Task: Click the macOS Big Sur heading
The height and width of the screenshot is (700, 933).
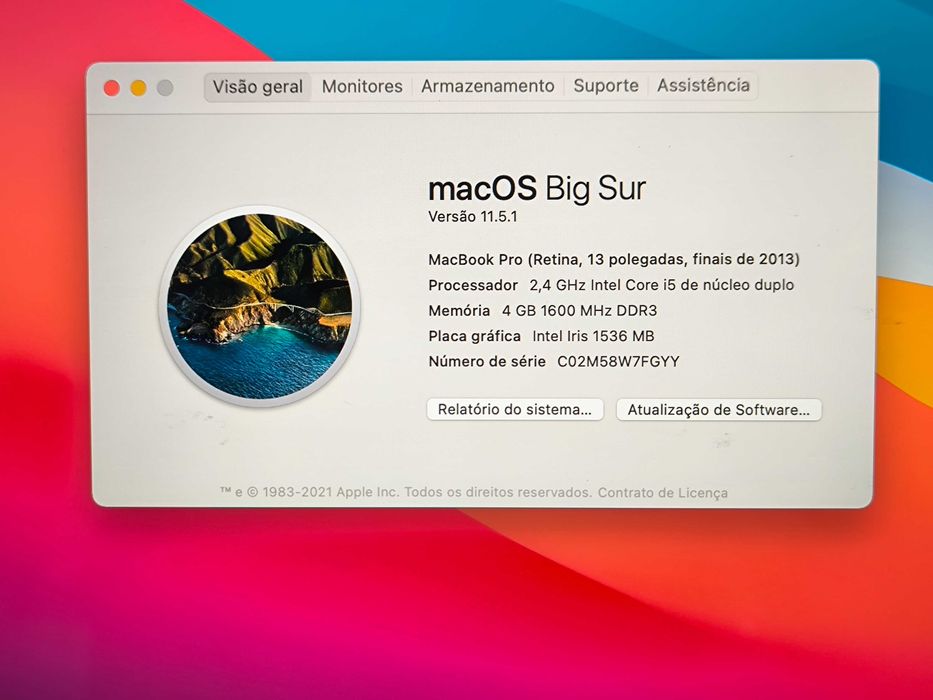Action: pos(537,188)
